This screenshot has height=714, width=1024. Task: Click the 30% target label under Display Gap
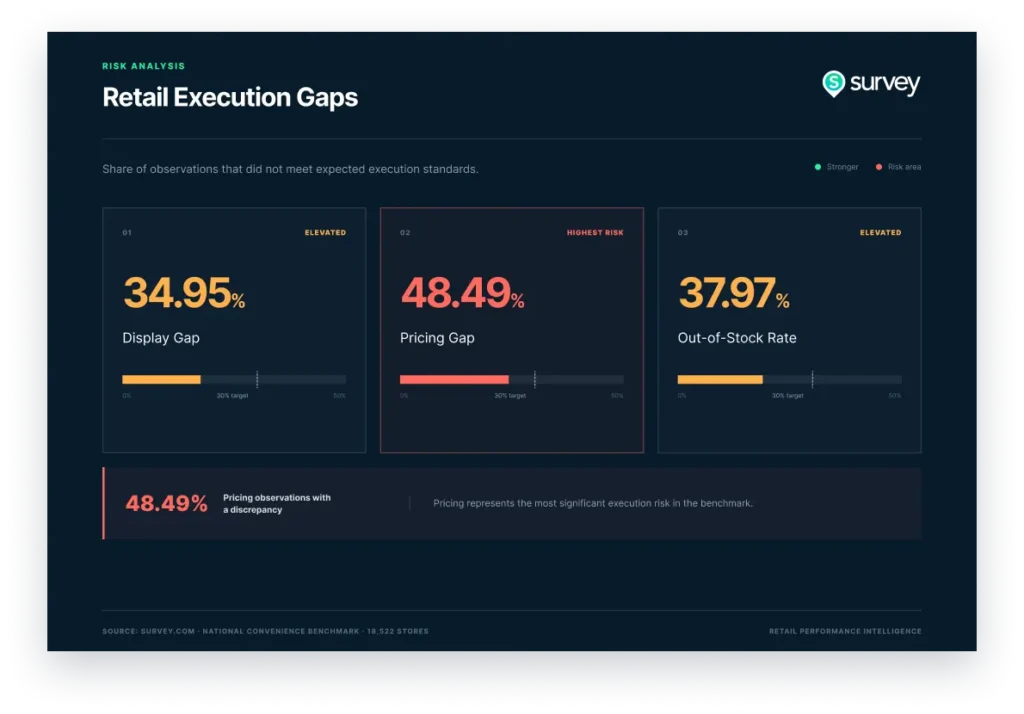(232, 396)
